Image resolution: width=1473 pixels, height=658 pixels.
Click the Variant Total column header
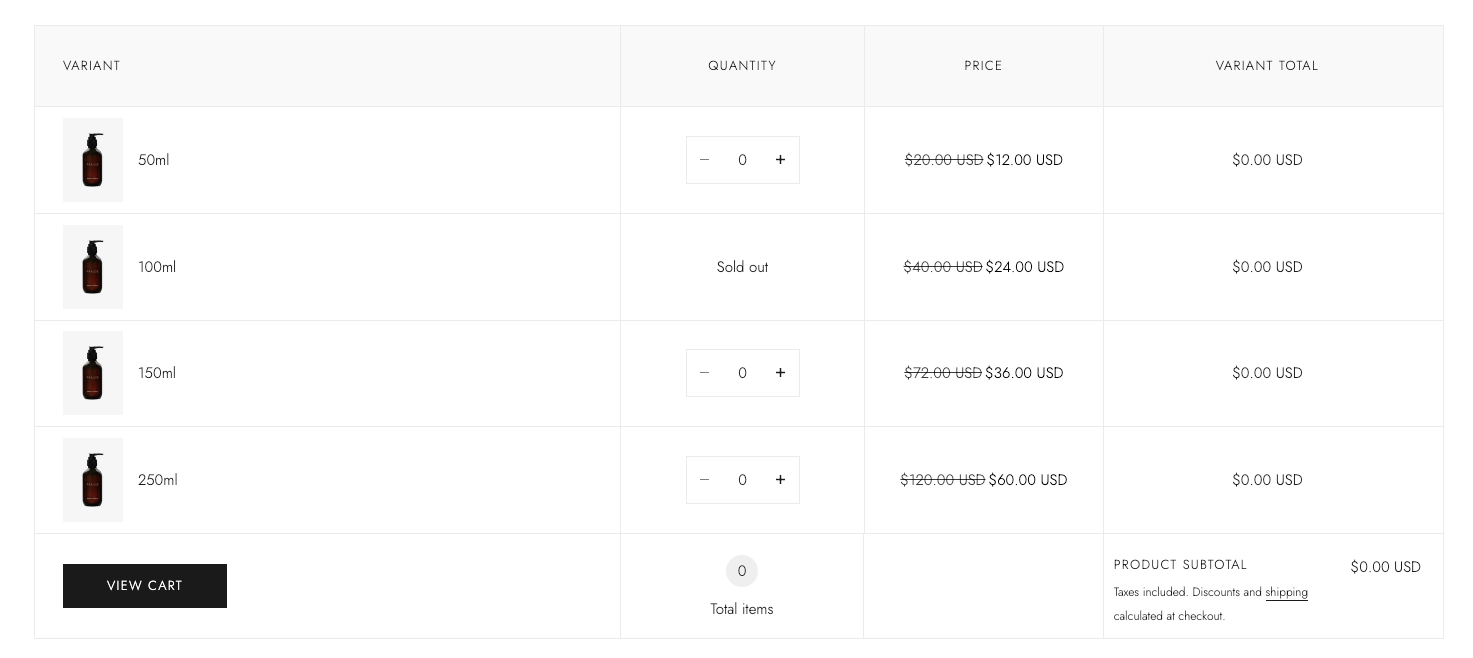pyautogui.click(x=1267, y=66)
